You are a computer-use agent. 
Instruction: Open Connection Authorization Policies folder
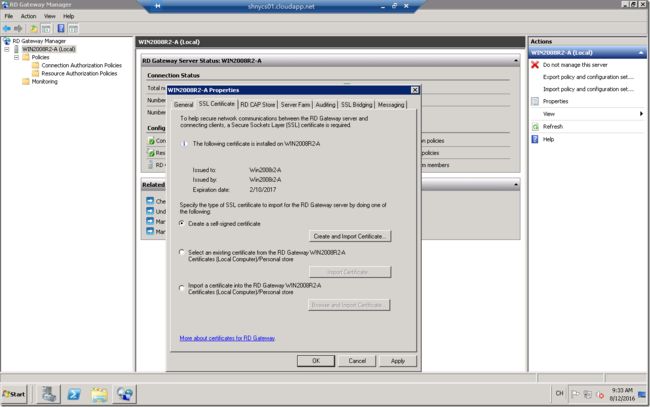pos(81,65)
